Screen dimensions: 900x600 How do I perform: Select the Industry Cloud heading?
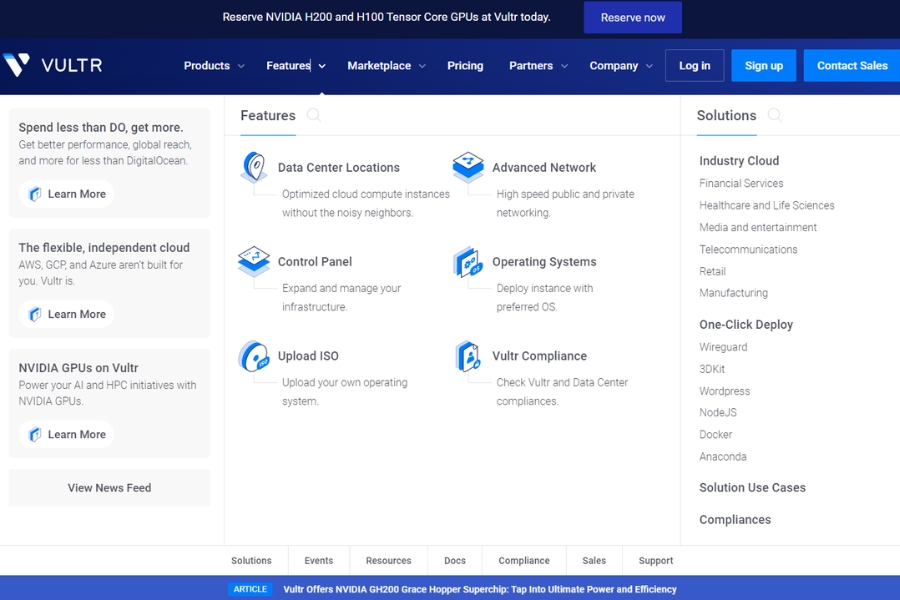(x=739, y=161)
